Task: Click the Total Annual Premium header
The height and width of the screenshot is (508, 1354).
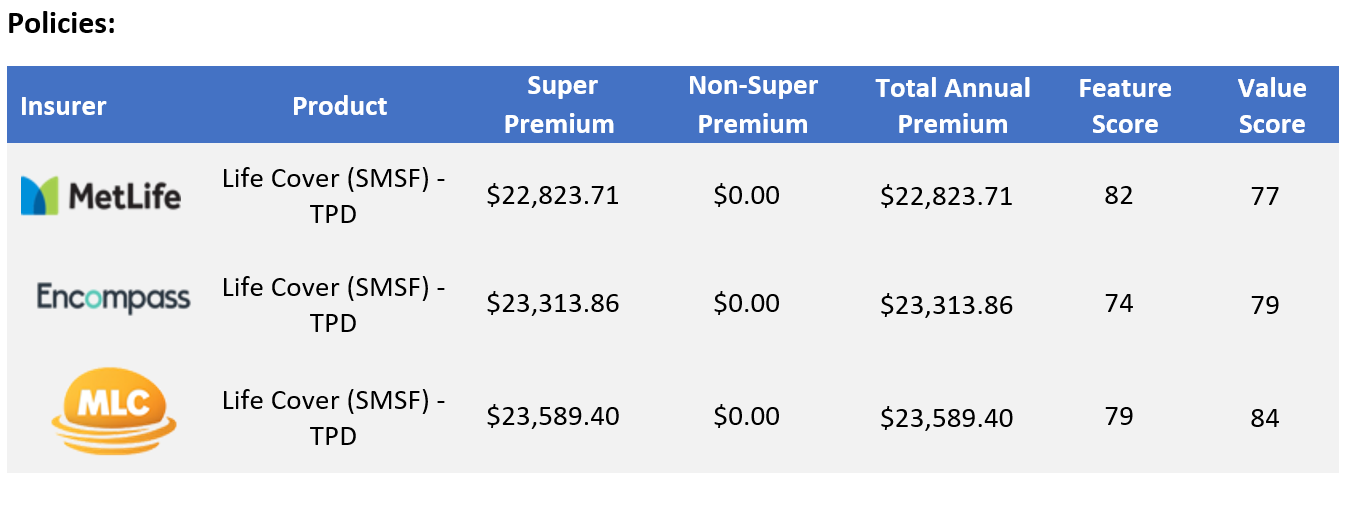Action: (953, 106)
